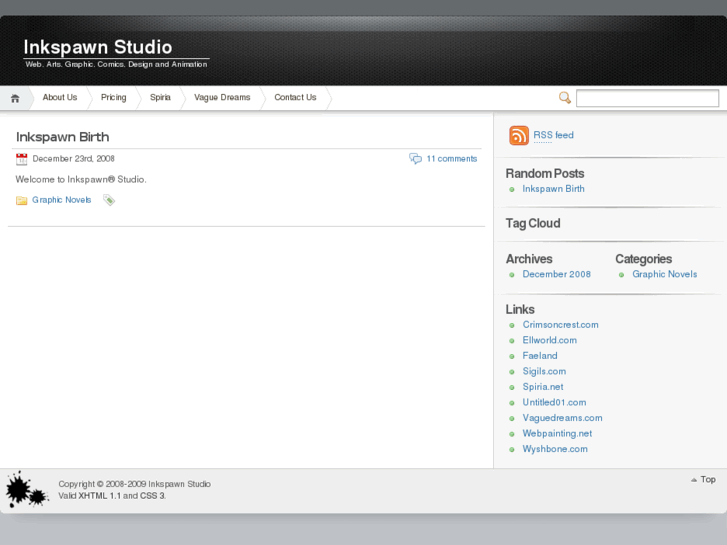The width and height of the screenshot is (727, 545).
Task: Visit the Faeland link
Action: point(540,356)
